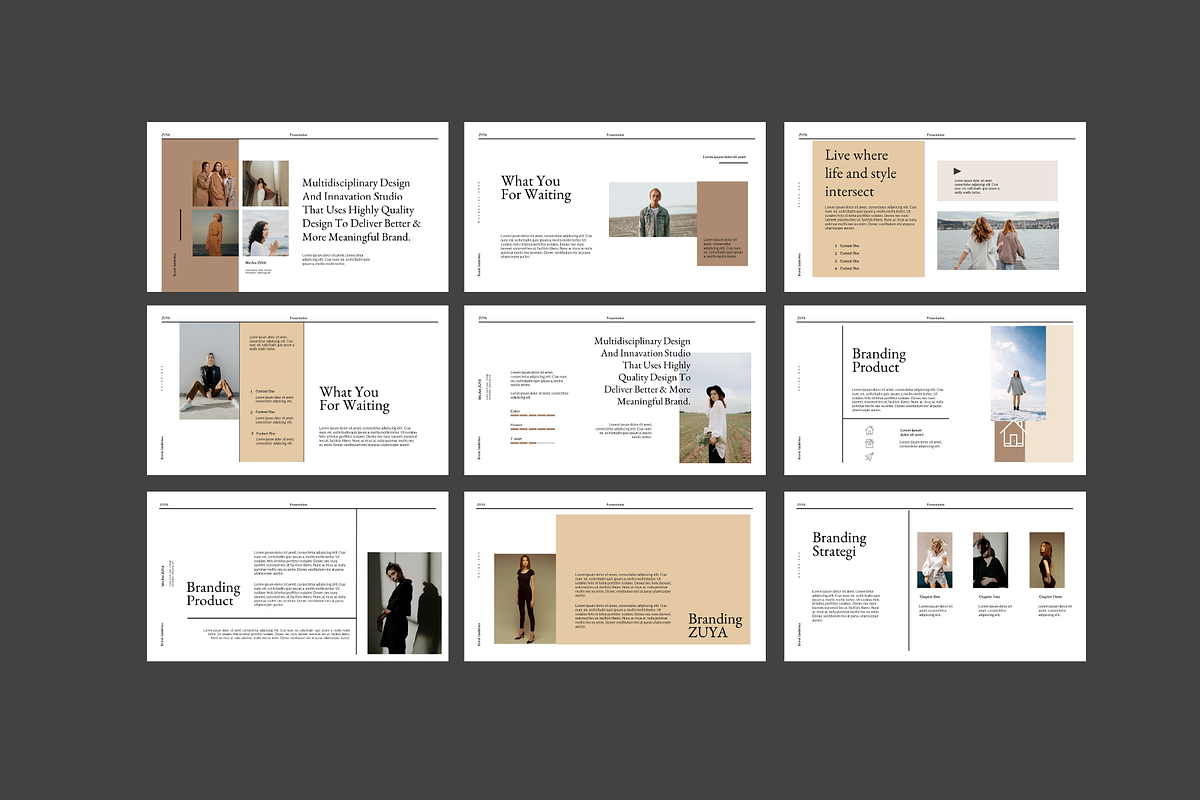Viewport: 1200px width, 800px height.
Task: Click the bold Lorem ipsum caption beside outline icons
Action: click(x=911, y=433)
